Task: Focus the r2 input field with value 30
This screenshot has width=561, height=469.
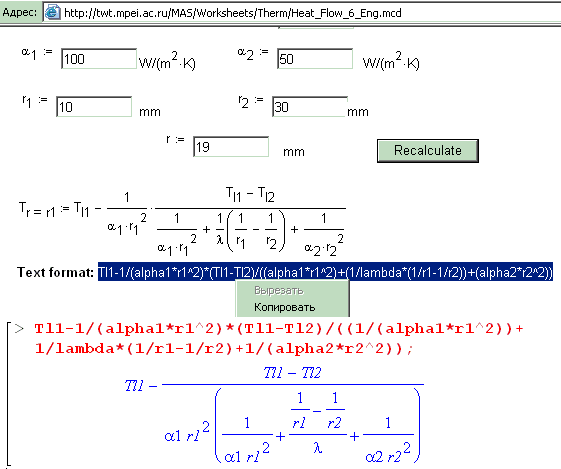Action: 310,107
